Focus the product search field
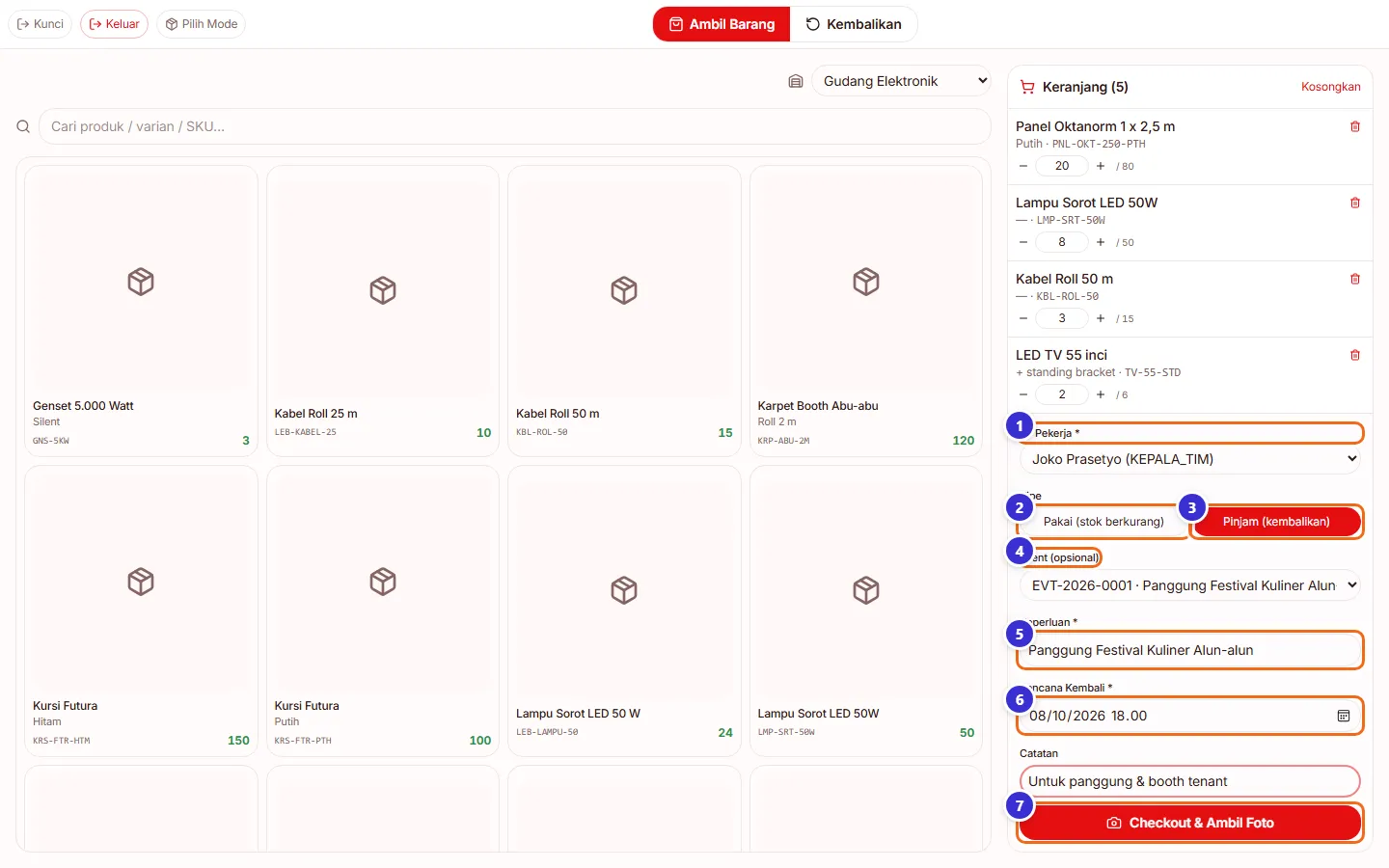 tap(515, 126)
